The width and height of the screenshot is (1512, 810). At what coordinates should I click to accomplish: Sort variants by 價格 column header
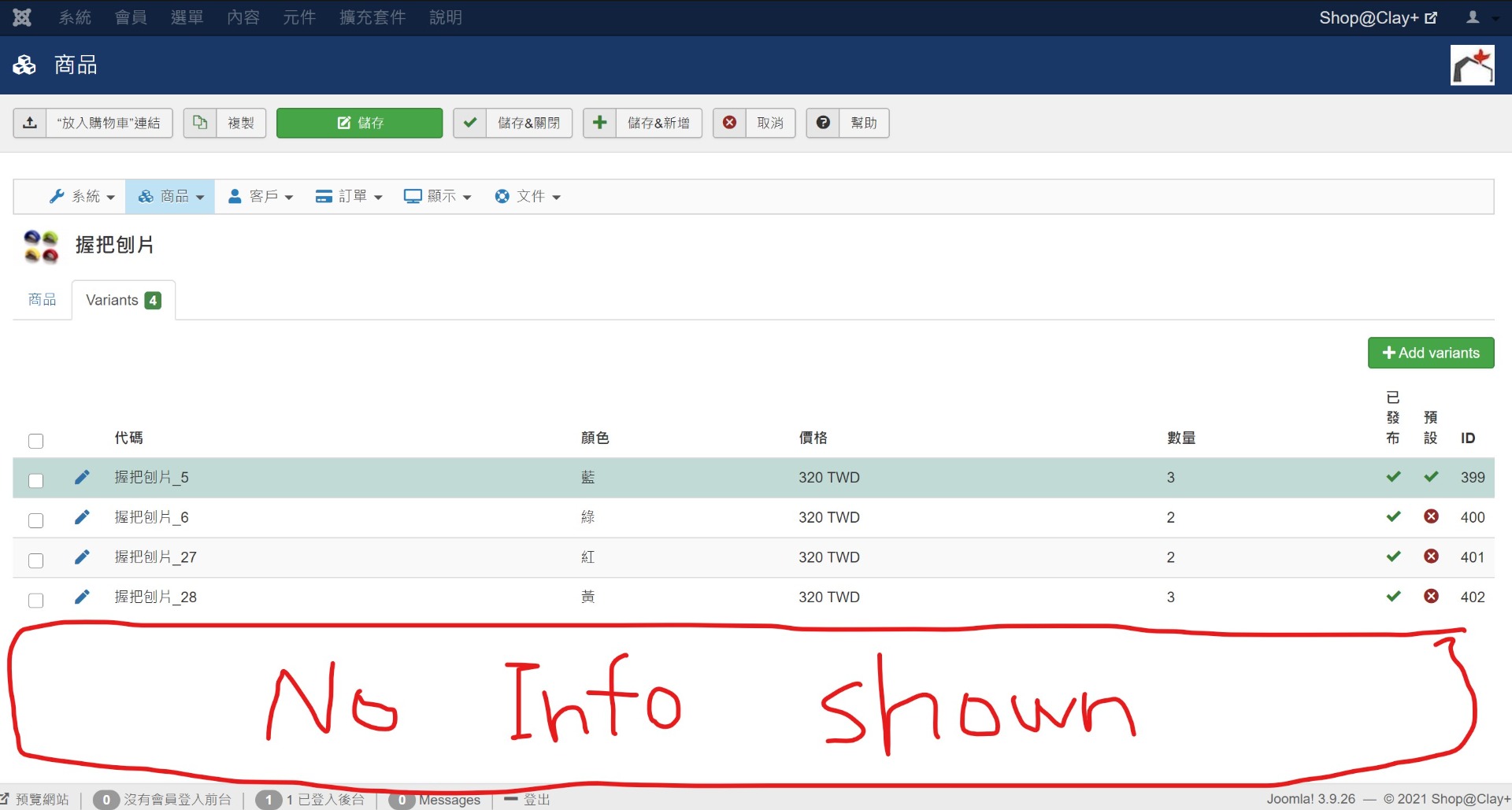(813, 438)
